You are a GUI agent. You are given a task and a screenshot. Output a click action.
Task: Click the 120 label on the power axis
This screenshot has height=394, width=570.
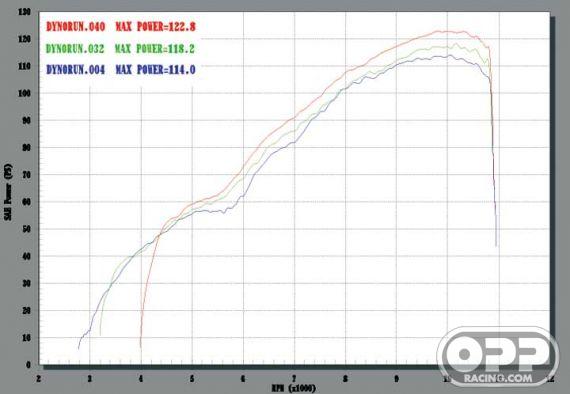click(24, 39)
